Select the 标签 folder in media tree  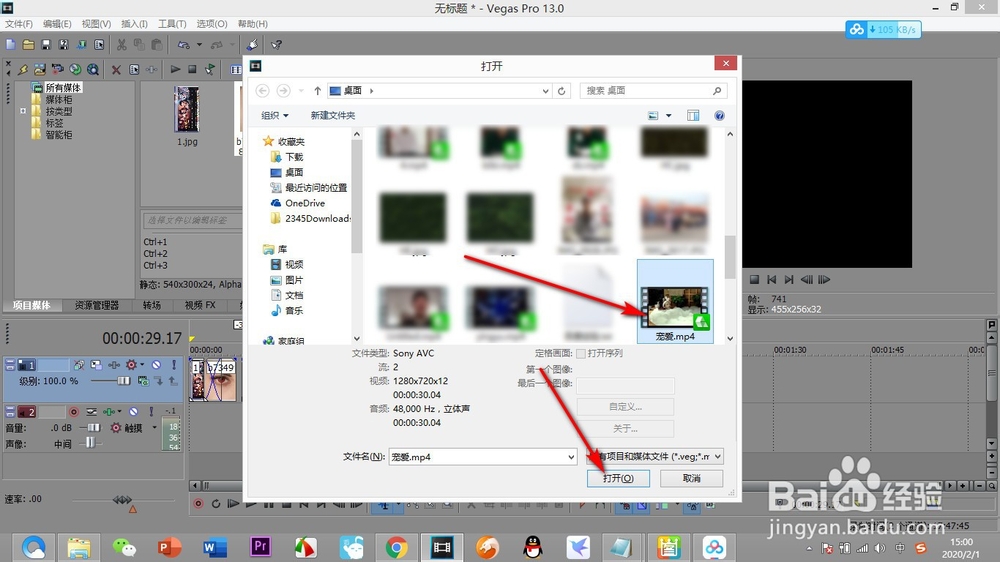click(x=54, y=123)
